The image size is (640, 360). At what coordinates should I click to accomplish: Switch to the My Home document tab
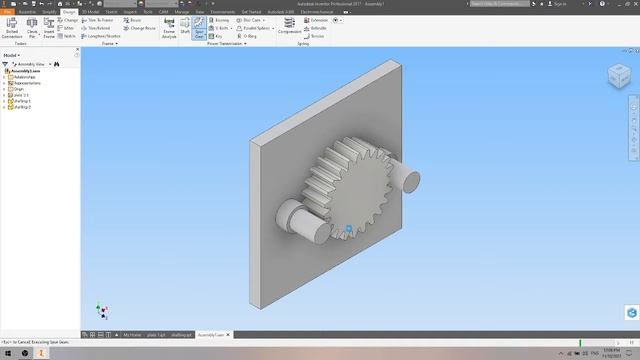point(132,335)
